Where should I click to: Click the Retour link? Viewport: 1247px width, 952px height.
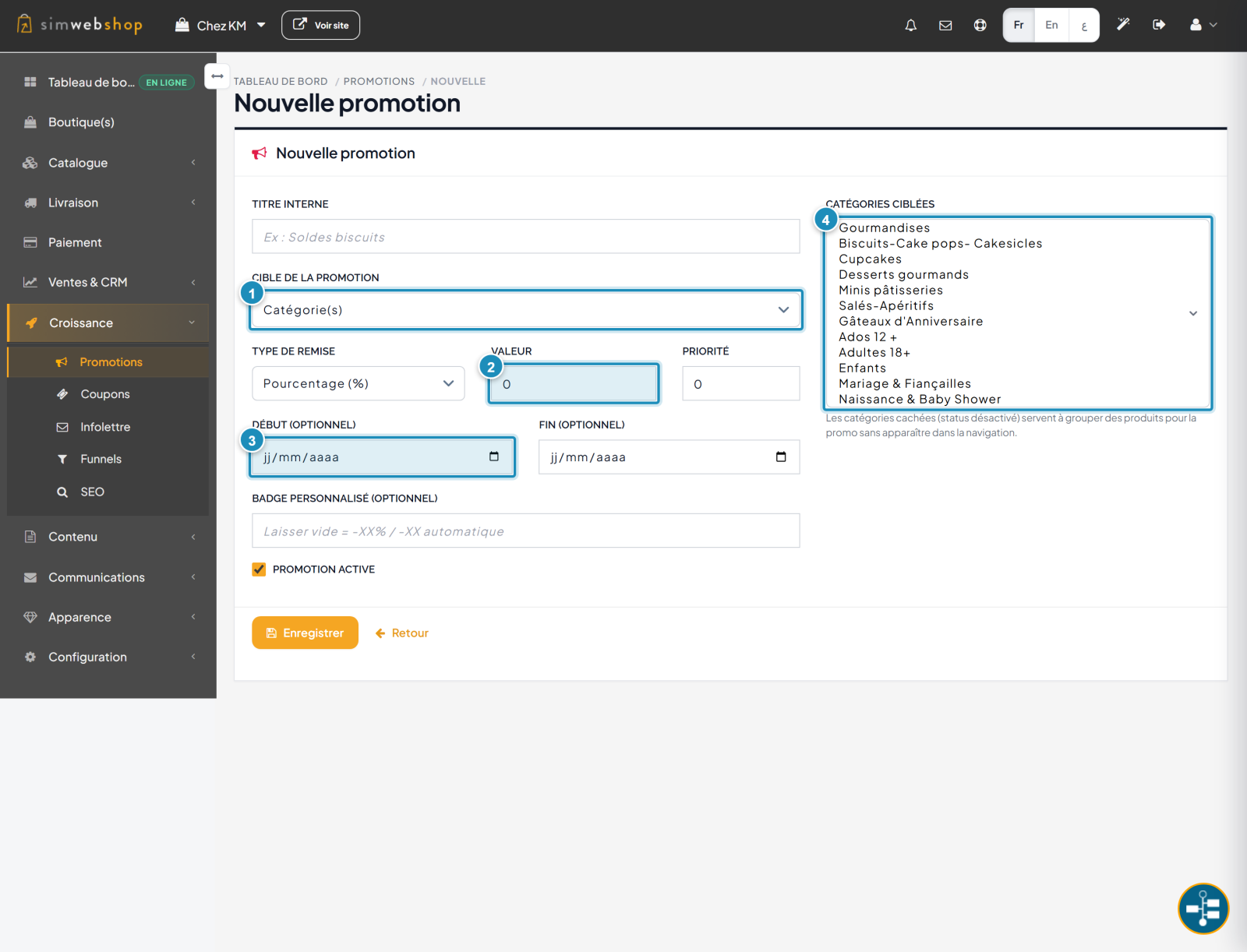(402, 633)
